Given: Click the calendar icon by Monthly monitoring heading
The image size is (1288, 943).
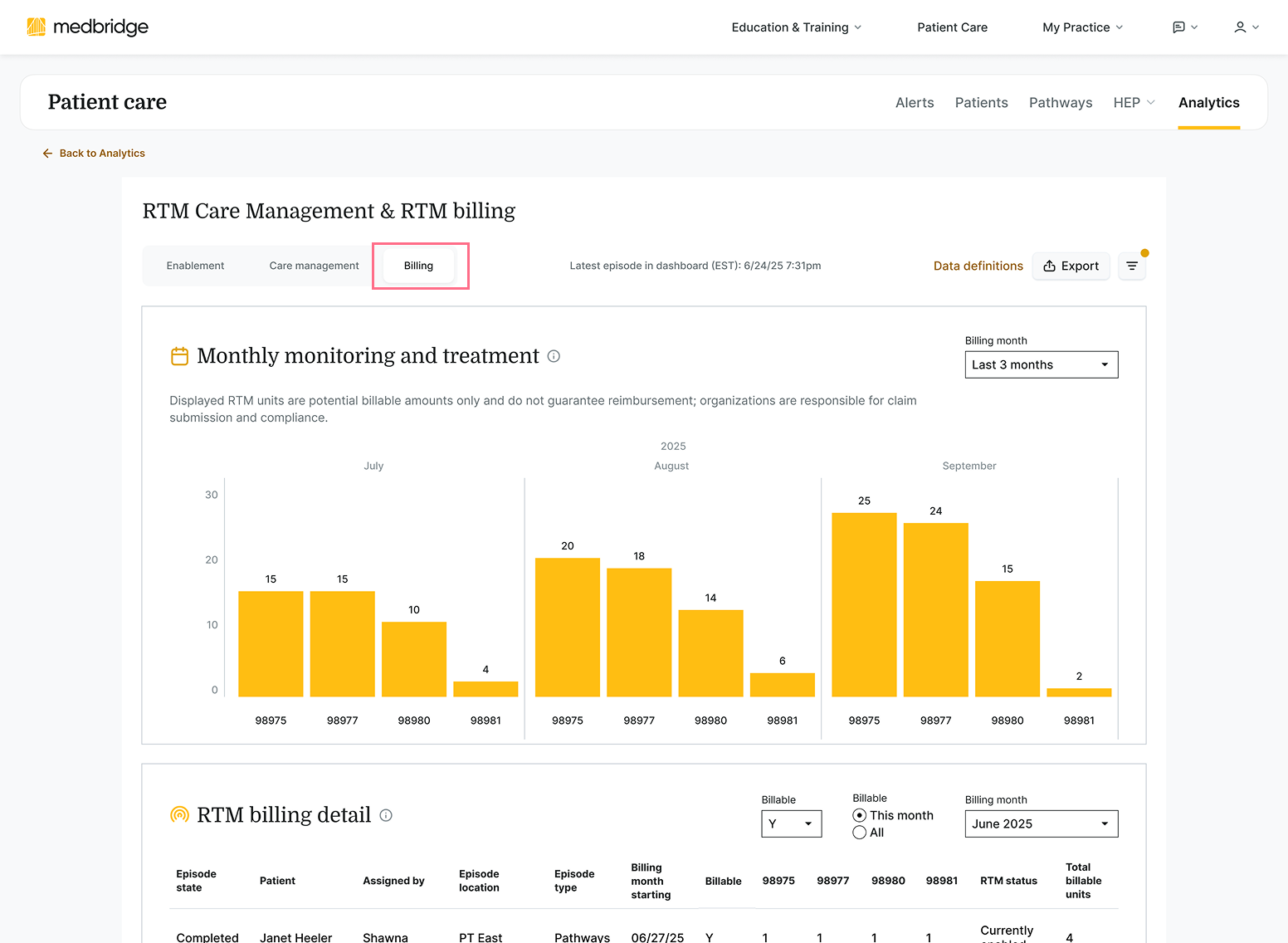Looking at the screenshot, I should pos(179,355).
